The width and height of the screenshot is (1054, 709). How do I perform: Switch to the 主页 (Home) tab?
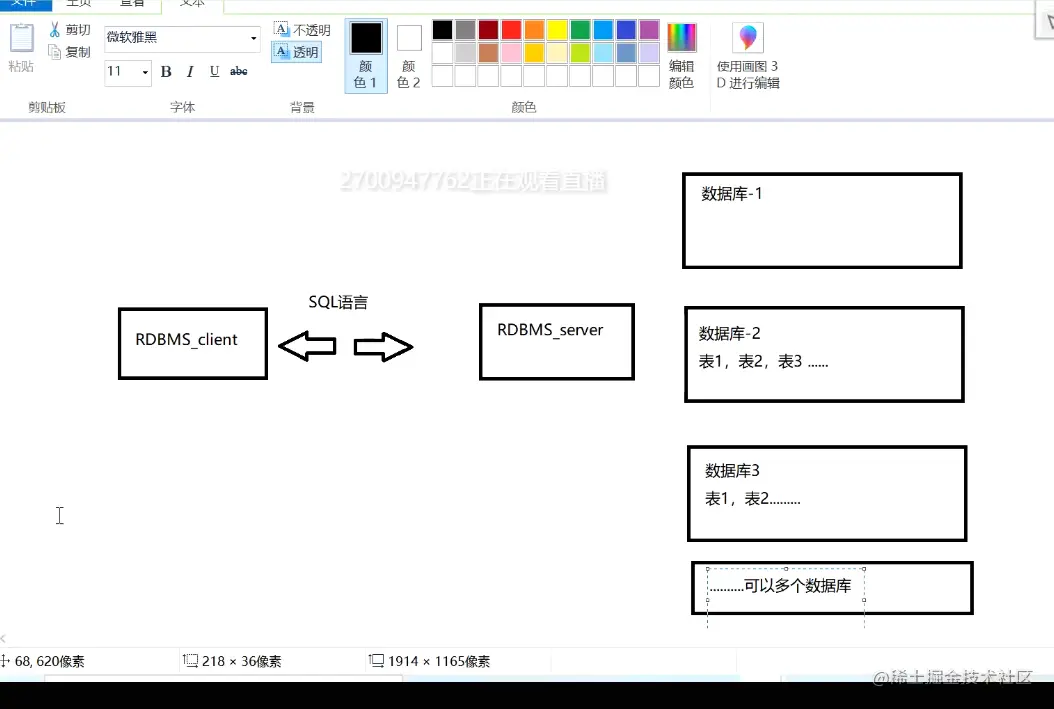(79, 3)
